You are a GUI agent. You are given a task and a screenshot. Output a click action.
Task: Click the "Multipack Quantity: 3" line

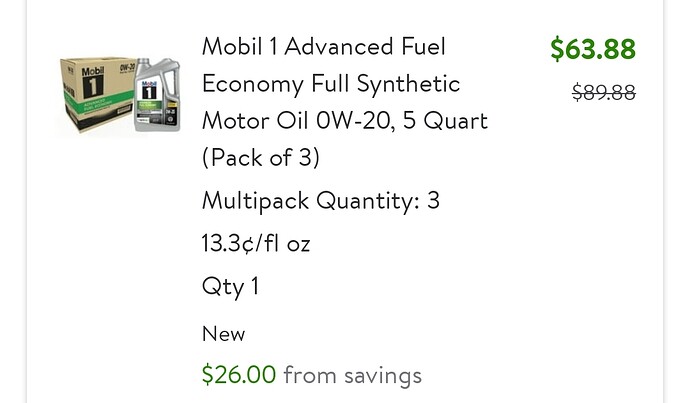click(321, 201)
